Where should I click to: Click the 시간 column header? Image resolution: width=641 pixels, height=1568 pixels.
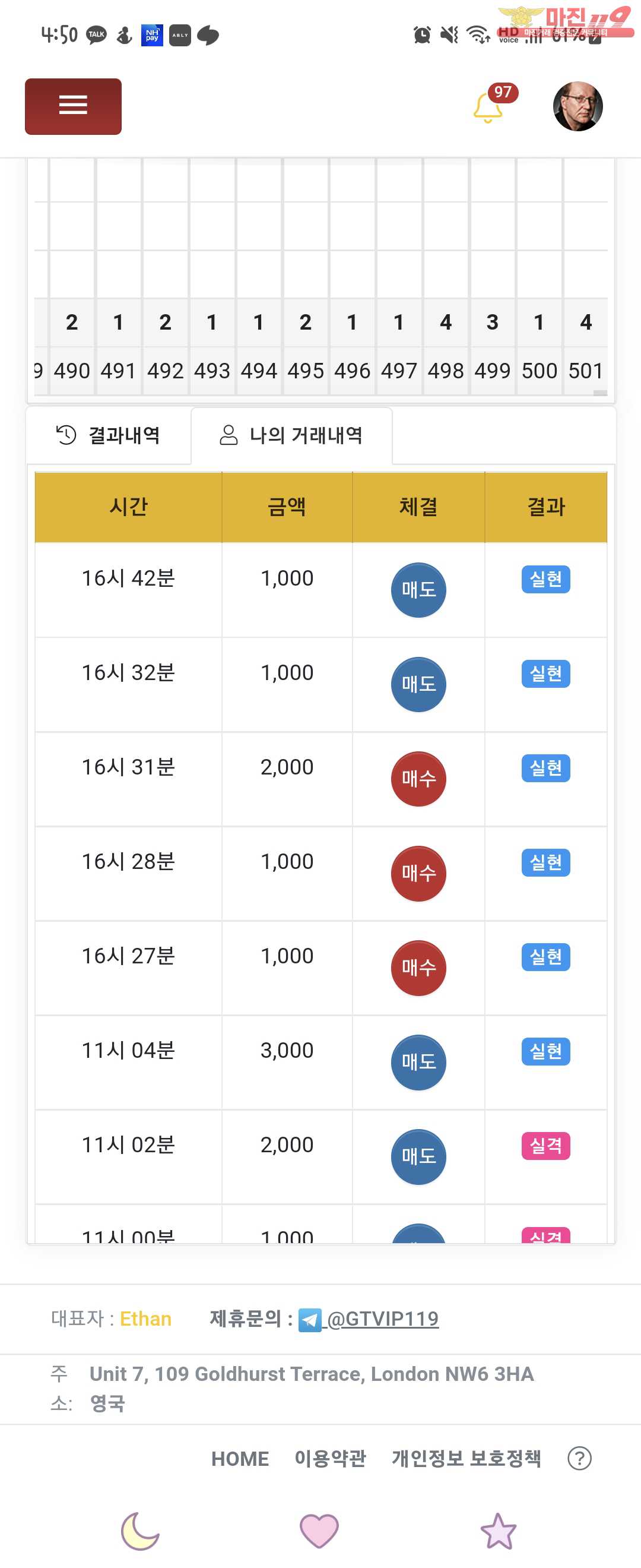128,507
